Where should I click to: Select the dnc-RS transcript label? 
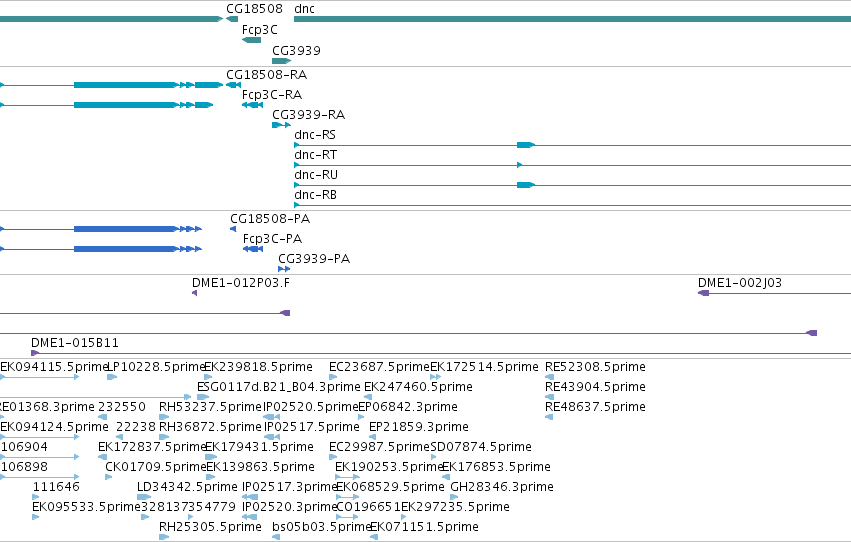[x=315, y=135]
